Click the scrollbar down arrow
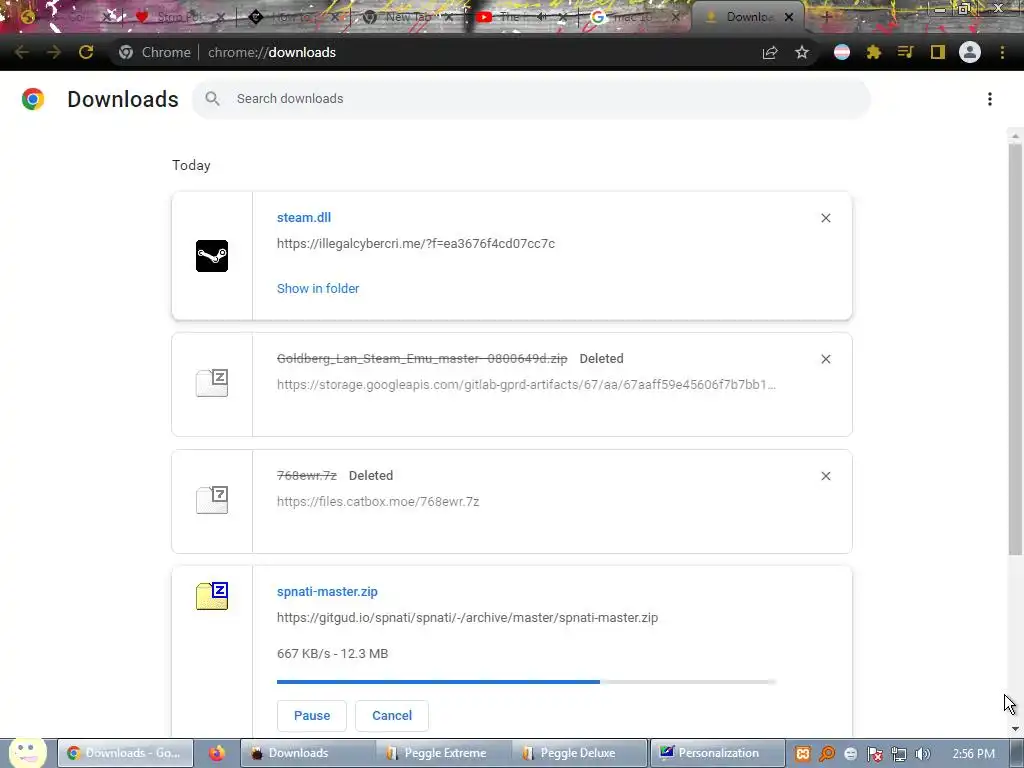 click(1015, 729)
